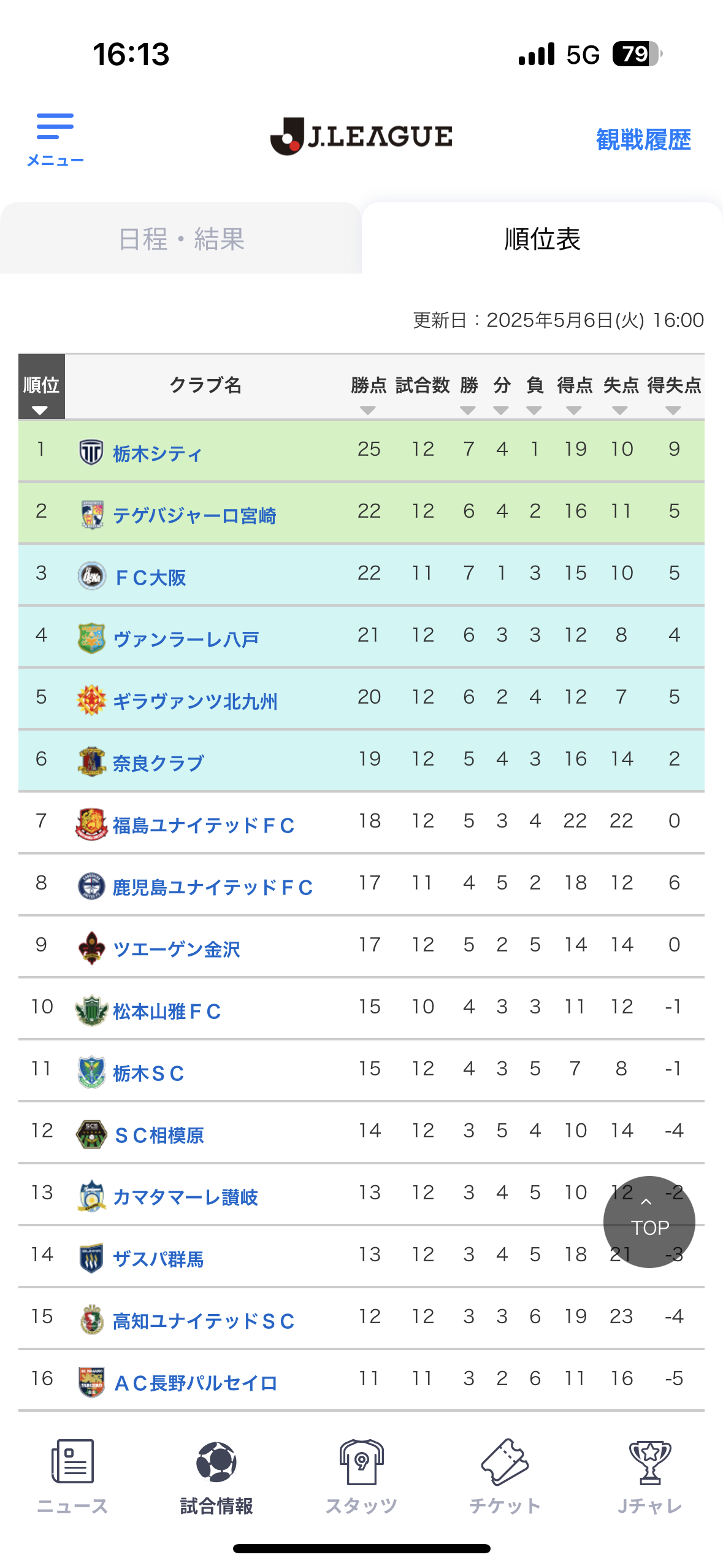Open the hamburger メニュー icon
Screen dimensions: 723x1568
[x=55, y=126]
